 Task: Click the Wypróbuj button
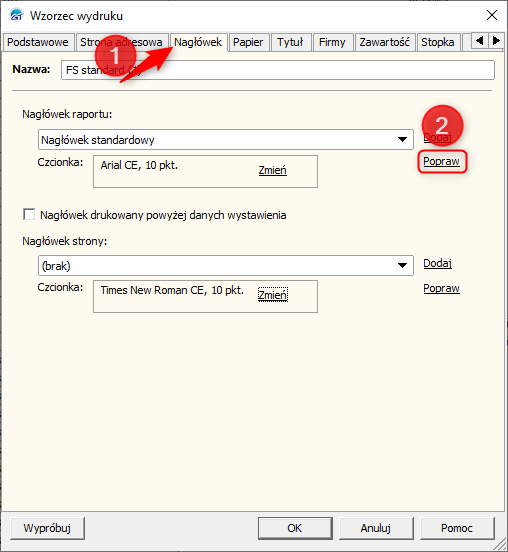pyautogui.click(x=48, y=528)
